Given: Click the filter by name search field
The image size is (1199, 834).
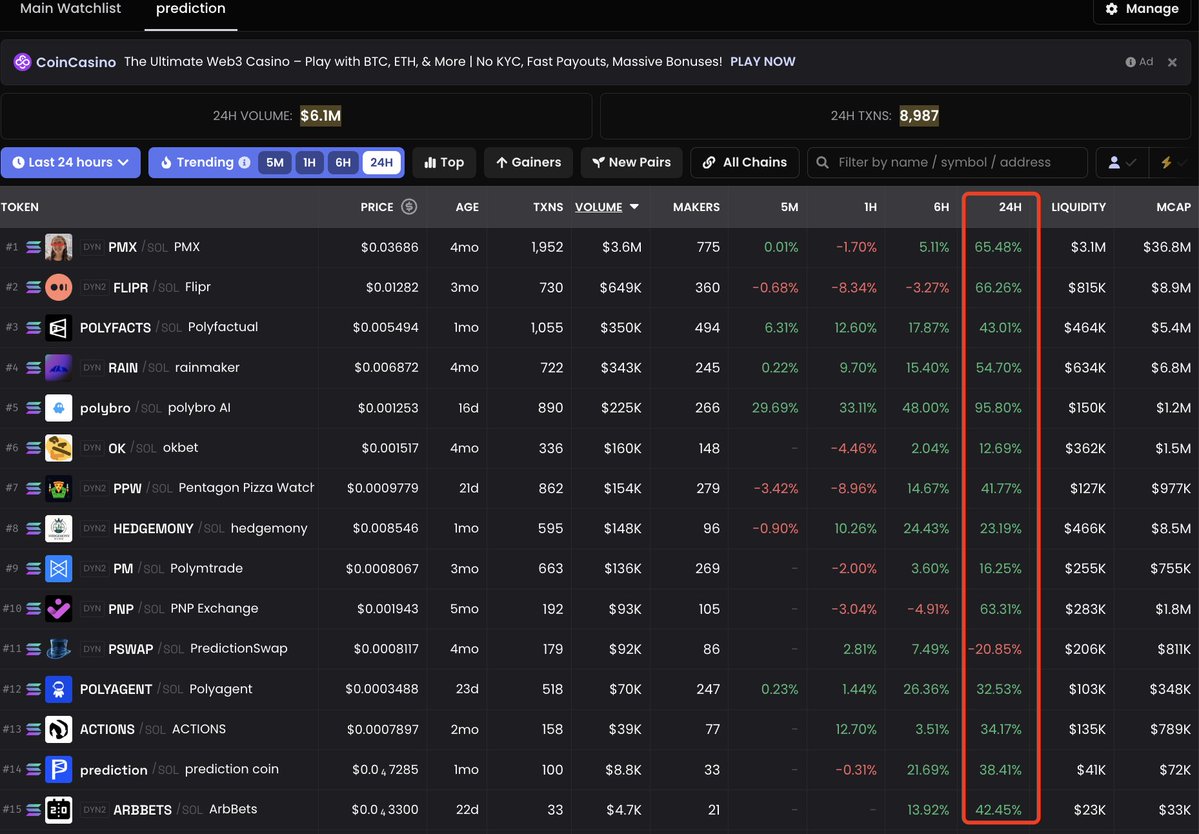Looking at the screenshot, I should tap(945, 162).
